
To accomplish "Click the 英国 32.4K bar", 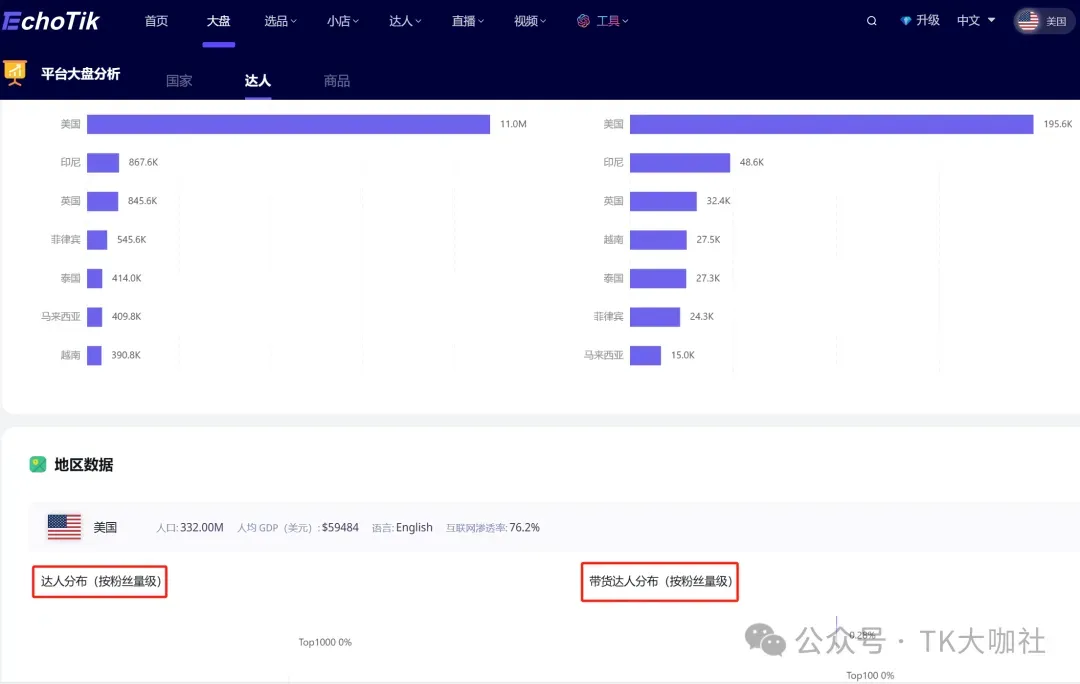I will pyautogui.click(x=663, y=201).
